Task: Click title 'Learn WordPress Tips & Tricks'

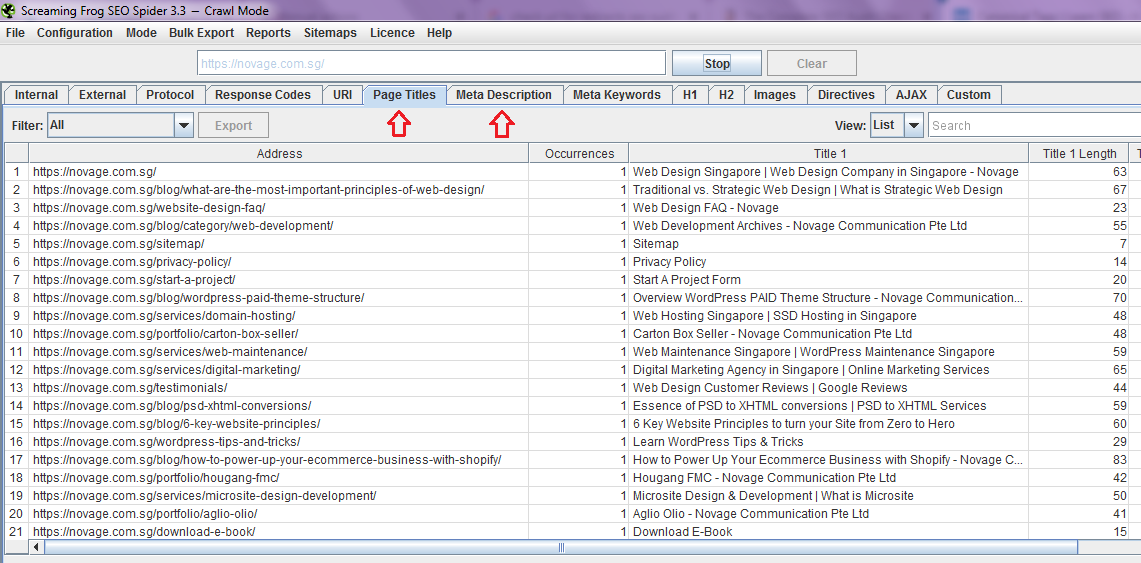Action: coord(718,442)
